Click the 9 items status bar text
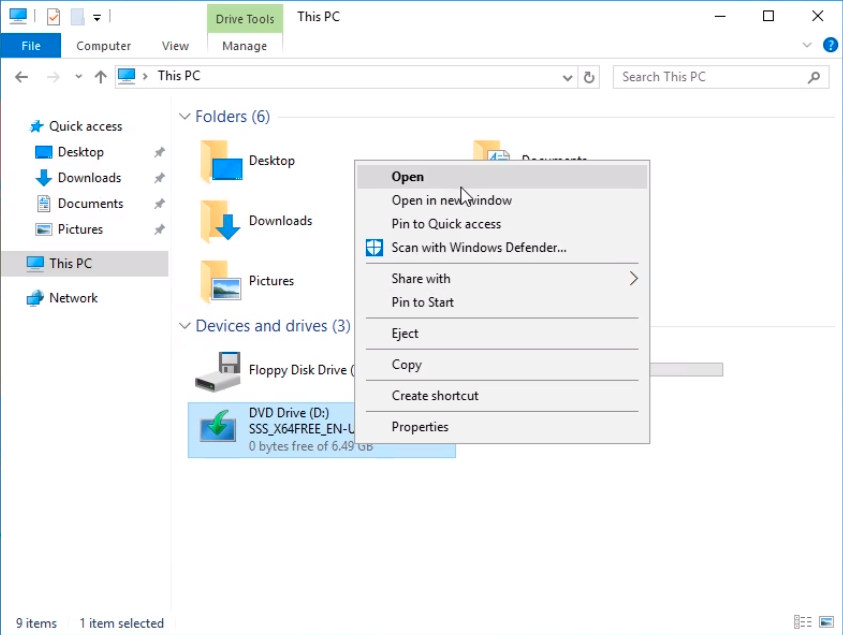The height and width of the screenshot is (635, 843). [36, 623]
